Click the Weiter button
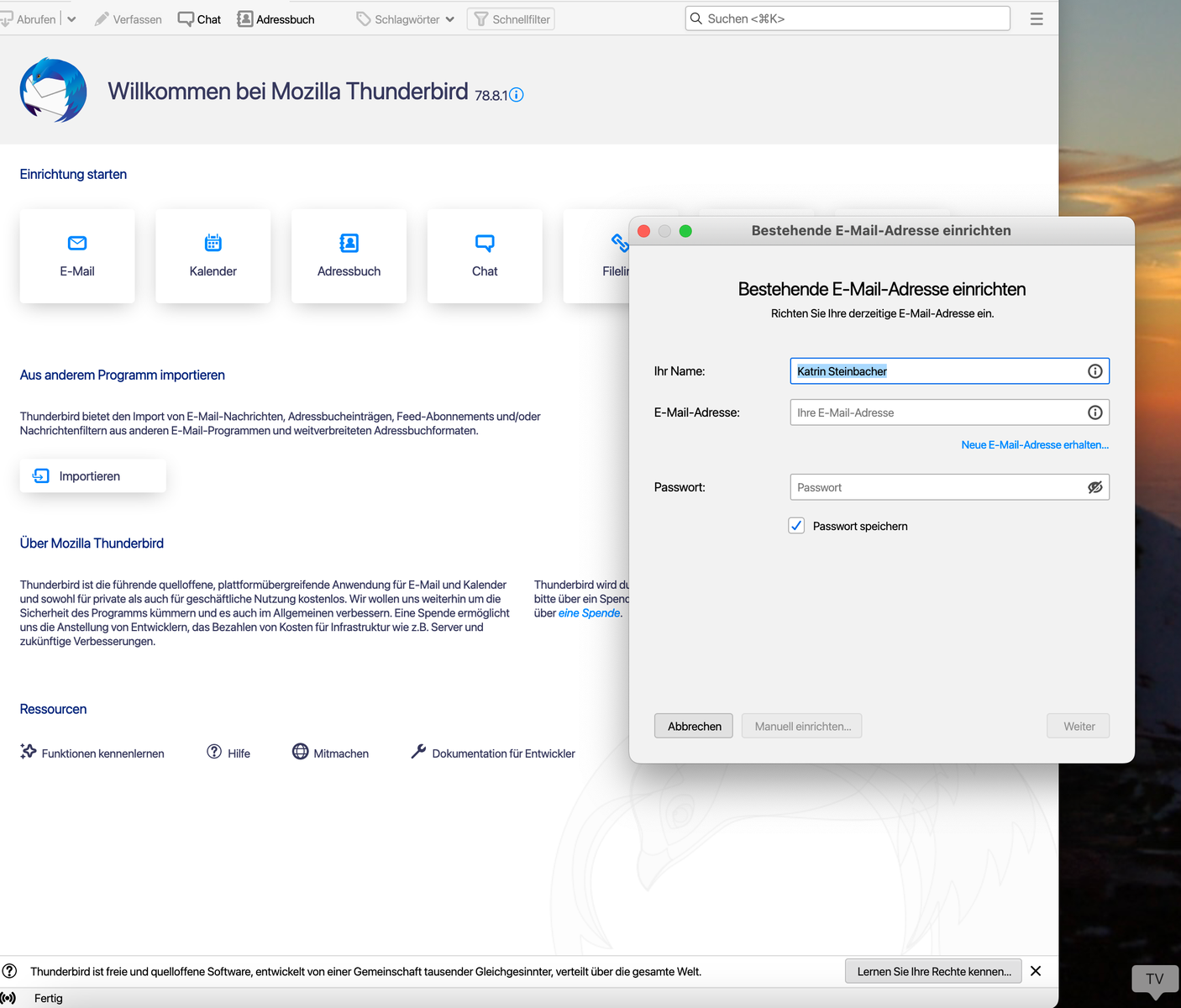This screenshot has height=1008, width=1181. [x=1079, y=727]
